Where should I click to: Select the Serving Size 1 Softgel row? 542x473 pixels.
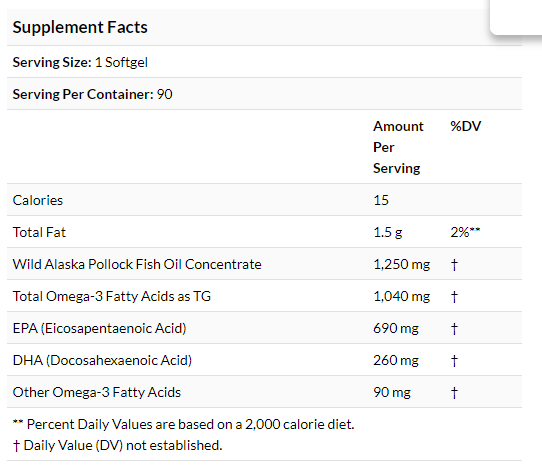point(264,62)
